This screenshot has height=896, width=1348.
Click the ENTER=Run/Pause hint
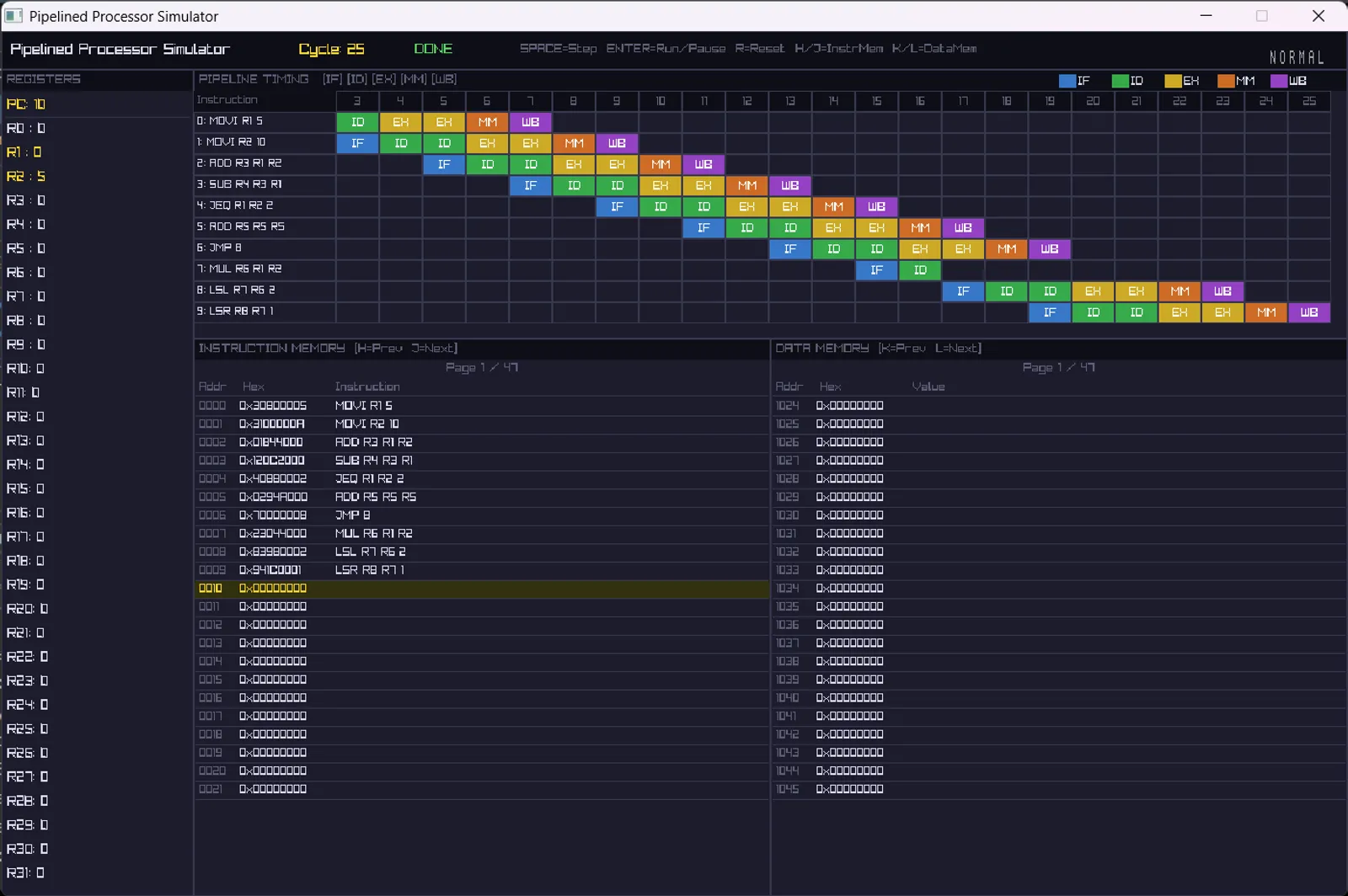tap(666, 49)
